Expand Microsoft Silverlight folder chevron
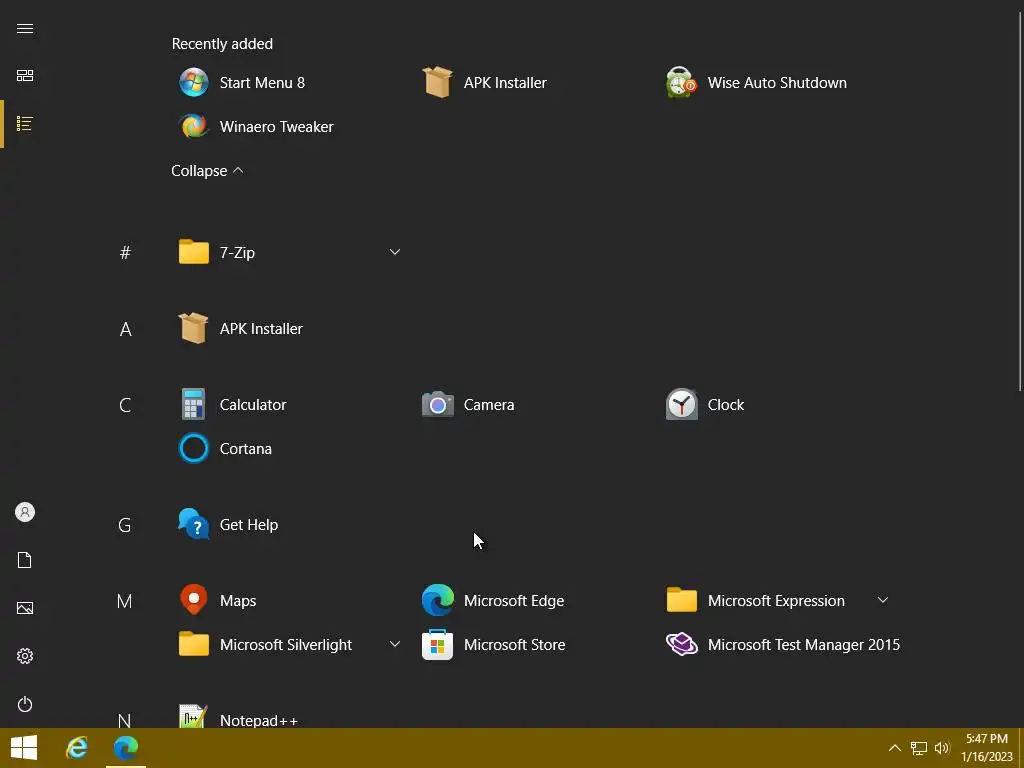 pos(394,643)
